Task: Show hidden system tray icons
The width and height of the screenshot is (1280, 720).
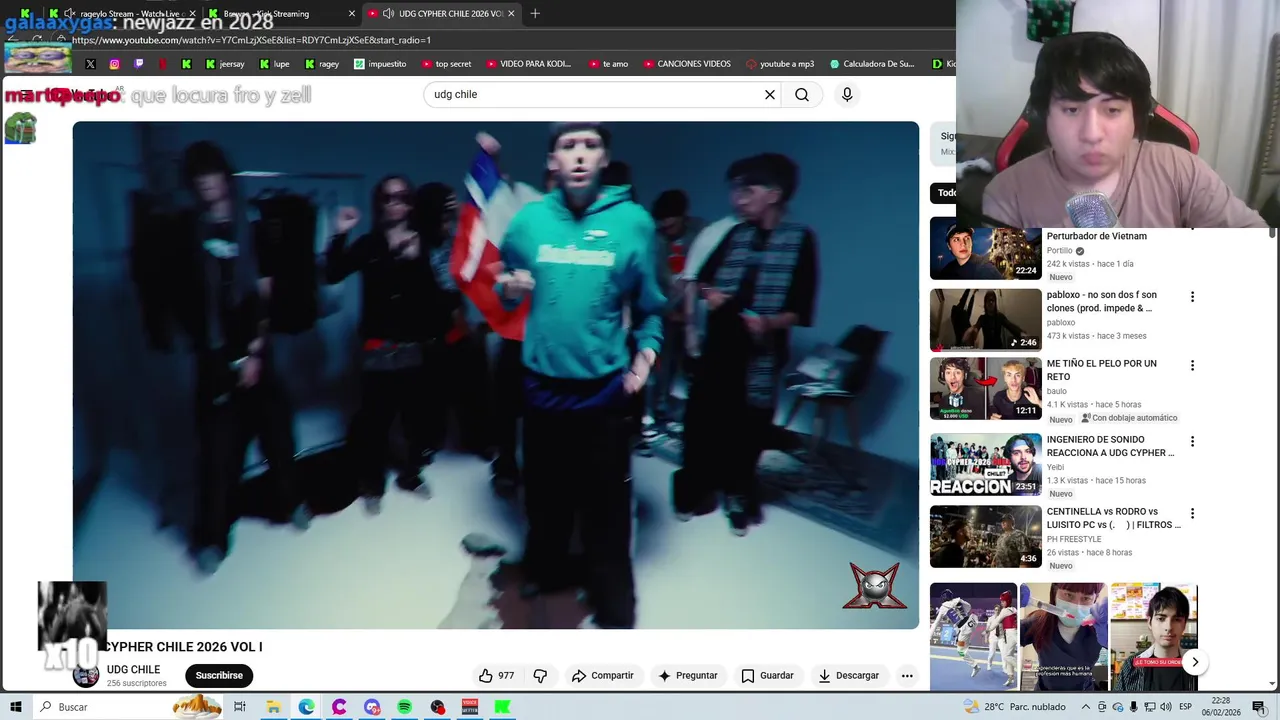Action: [1086, 707]
